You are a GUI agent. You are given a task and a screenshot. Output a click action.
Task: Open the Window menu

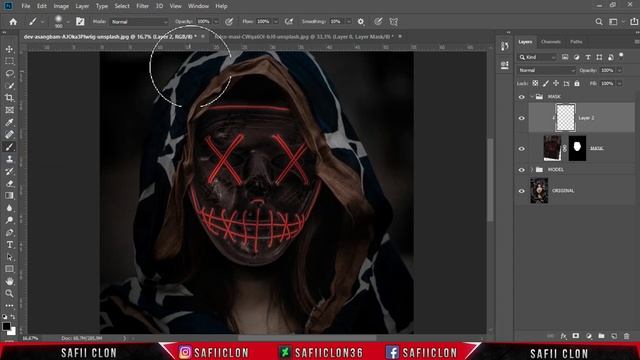[x=198, y=6]
